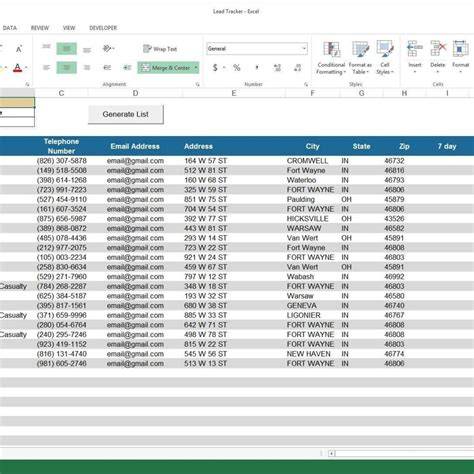Open the font color red swatch
The height and width of the screenshot is (474, 474).
[18, 68]
